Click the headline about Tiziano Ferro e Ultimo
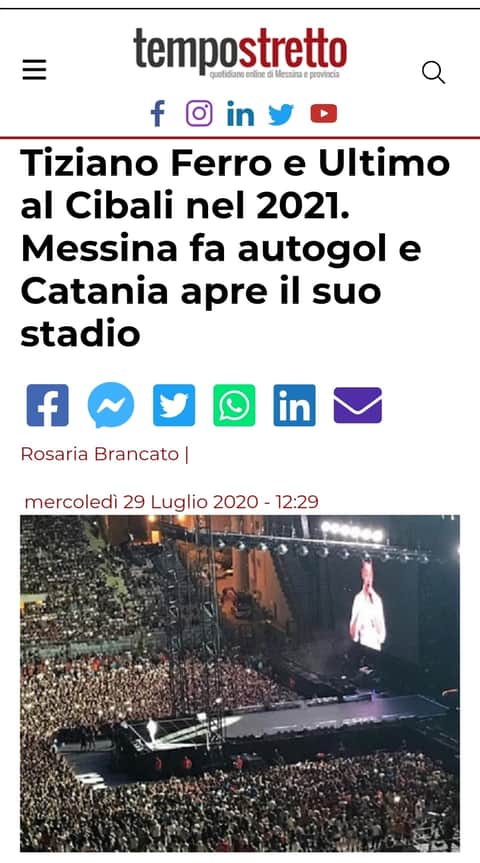Image resolution: width=480 pixels, height=863 pixels. click(x=236, y=249)
